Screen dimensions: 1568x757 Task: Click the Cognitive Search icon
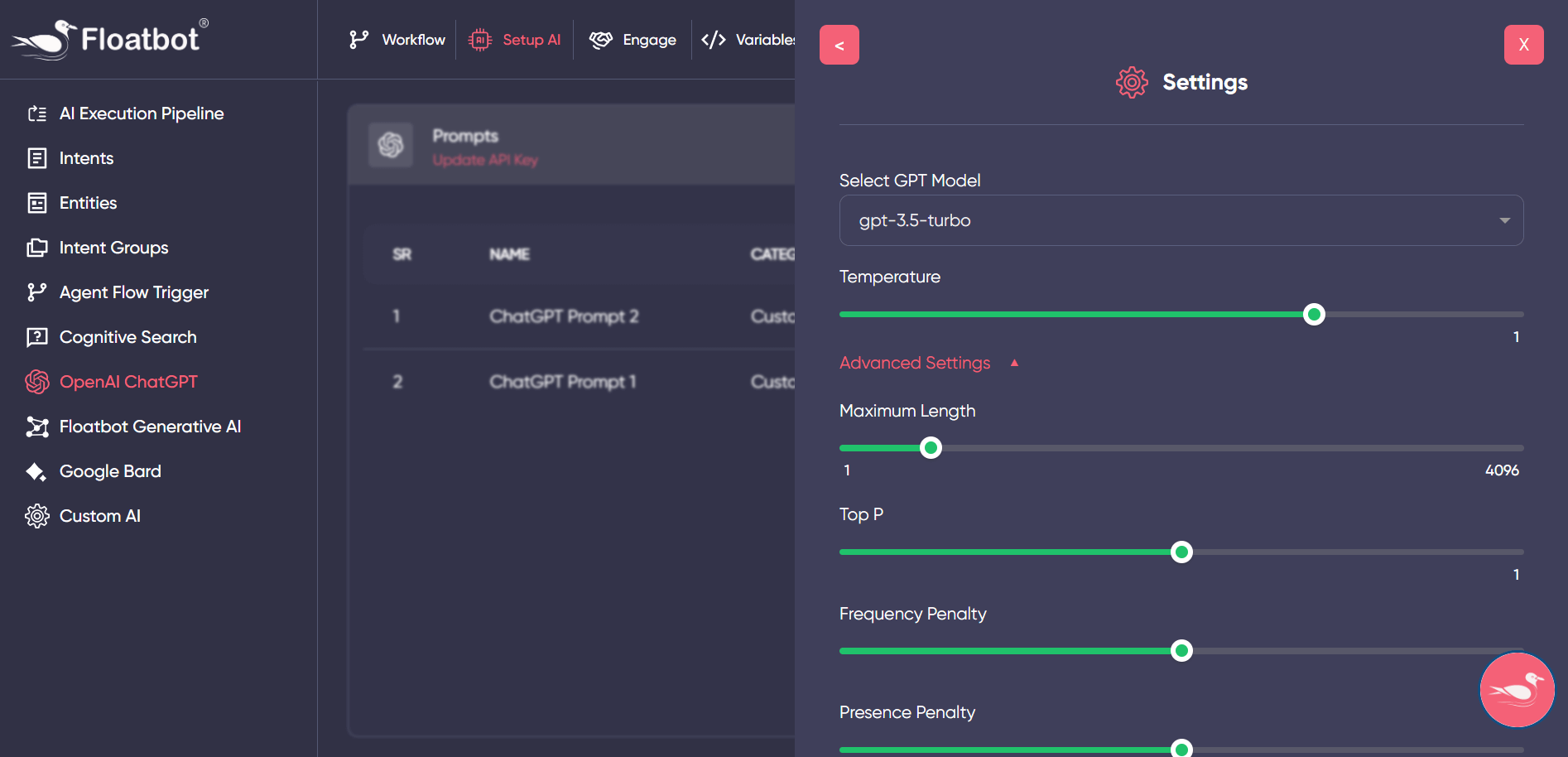(37, 337)
